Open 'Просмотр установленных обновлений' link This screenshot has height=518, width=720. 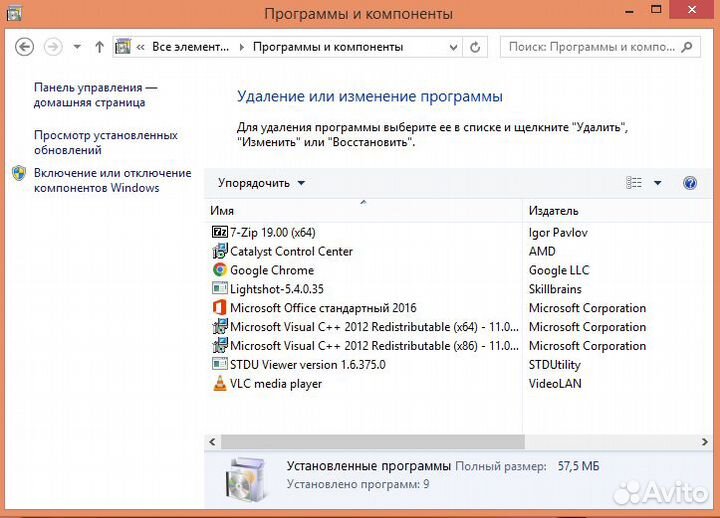[106, 143]
